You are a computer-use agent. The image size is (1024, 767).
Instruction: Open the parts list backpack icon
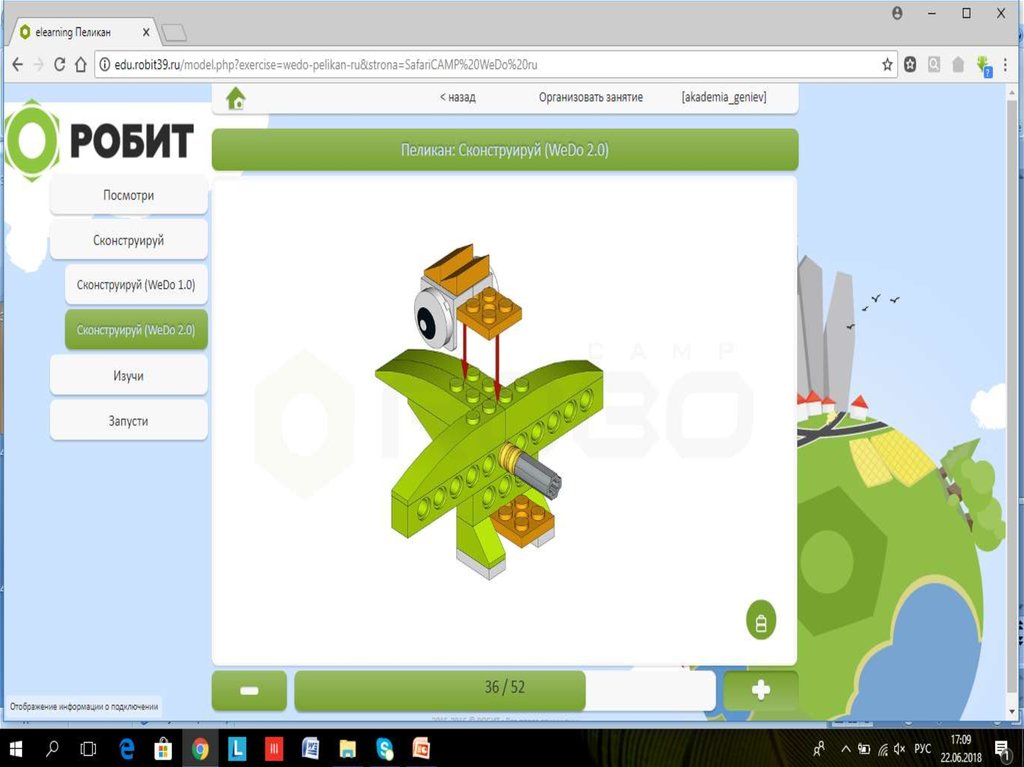(761, 620)
